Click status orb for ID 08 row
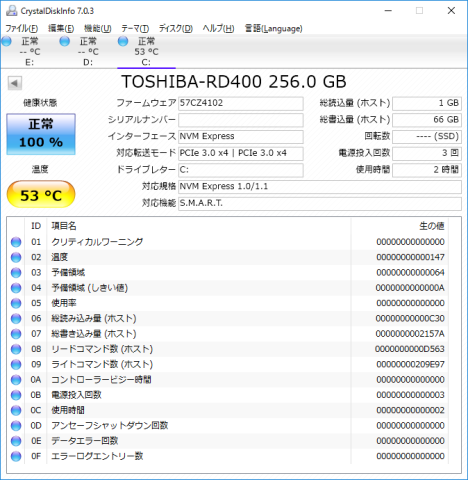468x480 pixels. (x=16, y=349)
